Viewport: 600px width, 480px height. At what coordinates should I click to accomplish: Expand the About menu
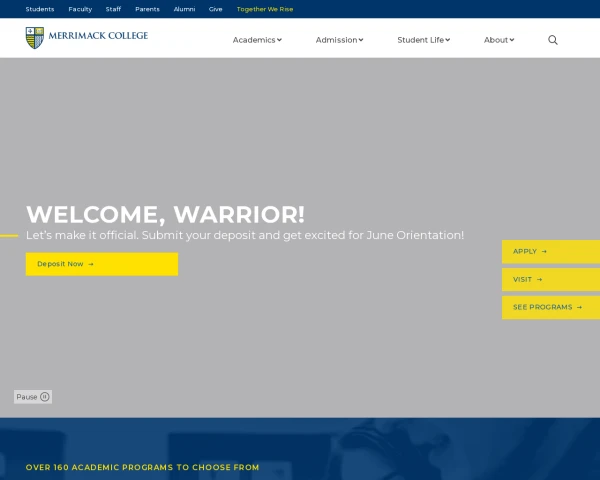click(499, 40)
